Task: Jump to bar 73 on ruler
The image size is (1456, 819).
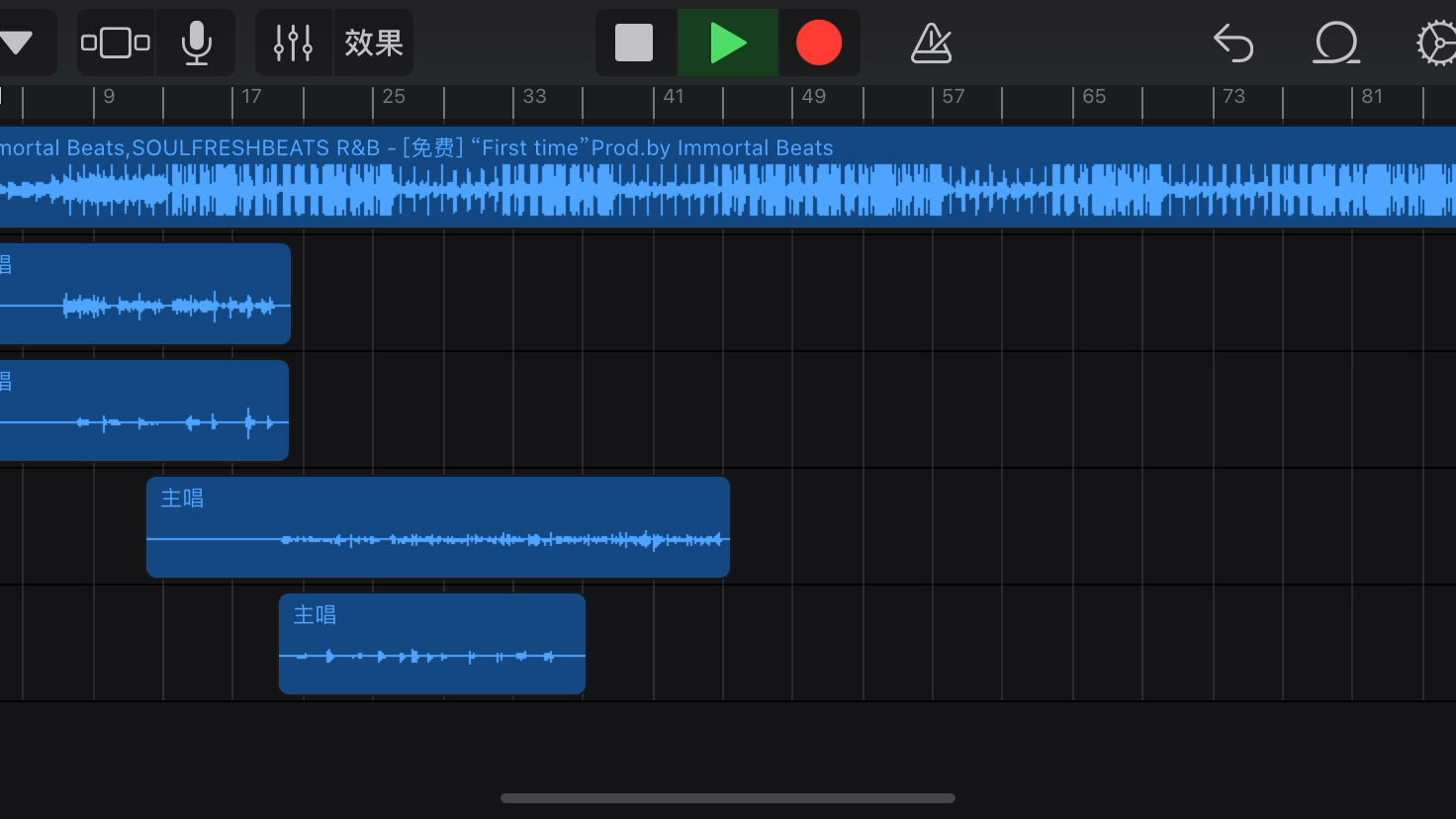Action: point(1233,97)
